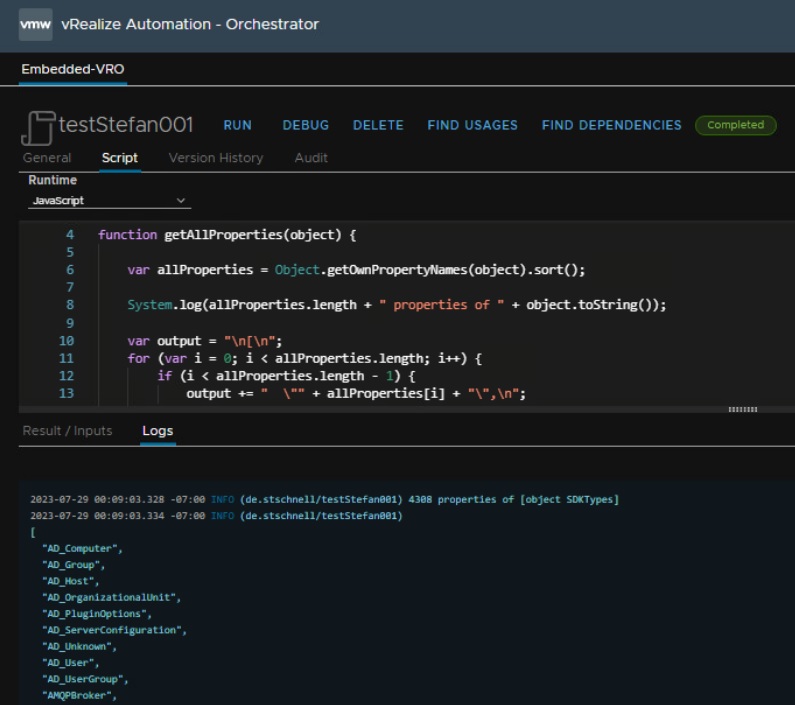The height and width of the screenshot is (705, 795).
Task: Click the Completed status badge
Action: pyautogui.click(x=736, y=125)
